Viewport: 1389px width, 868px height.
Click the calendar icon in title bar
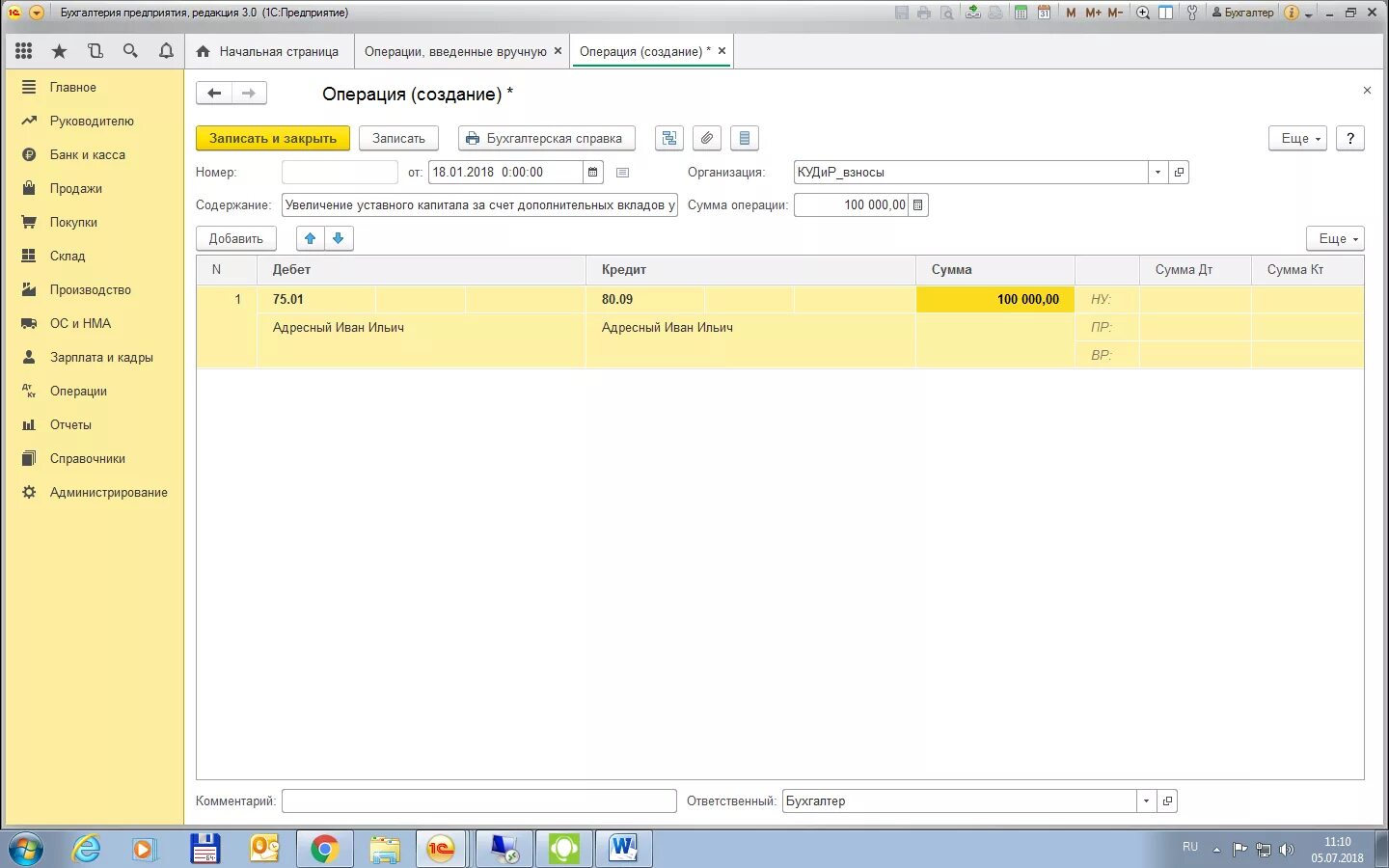click(1044, 13)
